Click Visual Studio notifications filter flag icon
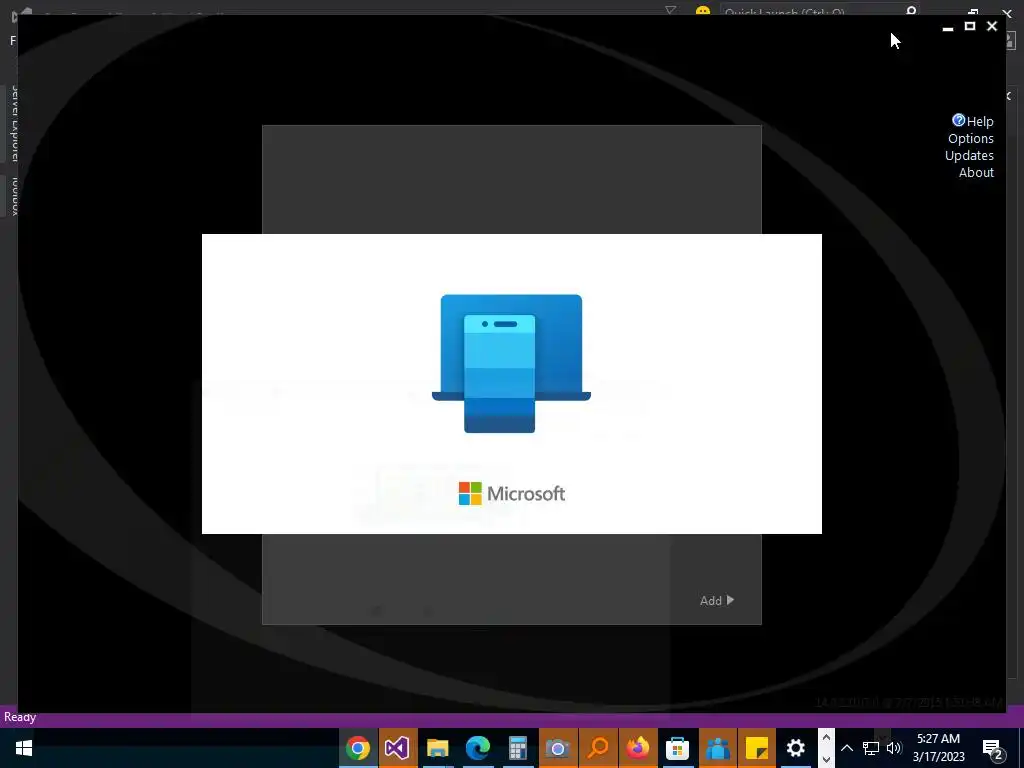Image resolution: width=1024 pixels, height=768 pixels. pyautogui.click(x=671, y=10)
